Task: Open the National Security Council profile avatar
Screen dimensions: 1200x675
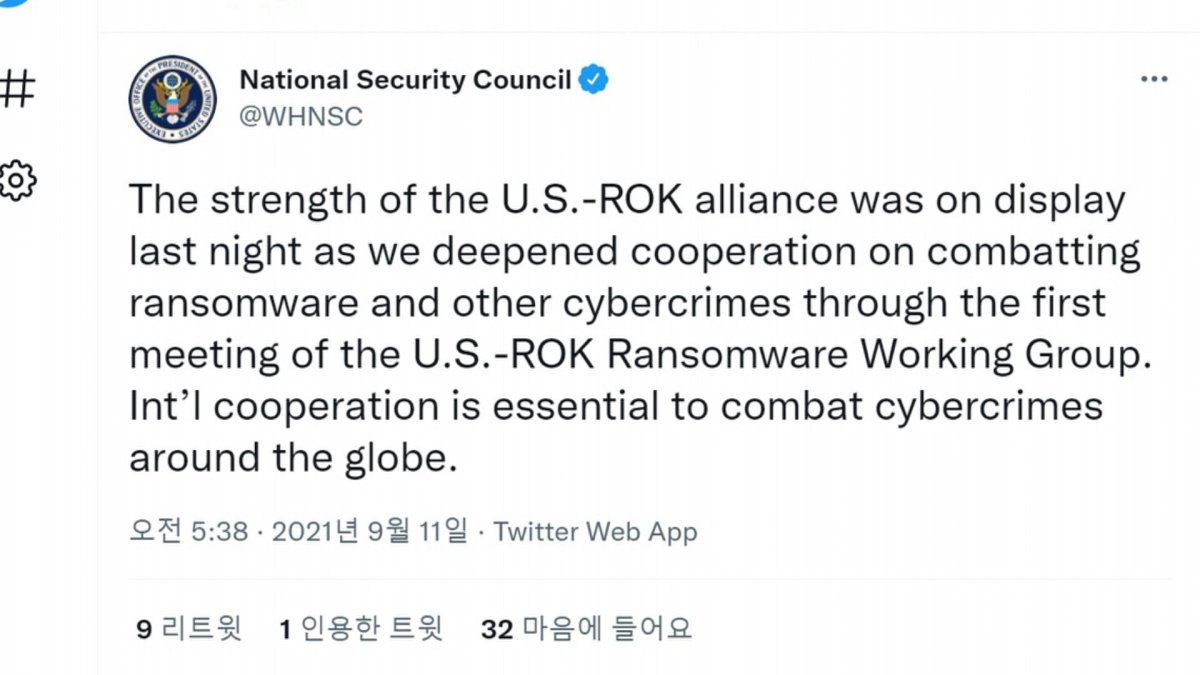Action: tap(173, 99)
